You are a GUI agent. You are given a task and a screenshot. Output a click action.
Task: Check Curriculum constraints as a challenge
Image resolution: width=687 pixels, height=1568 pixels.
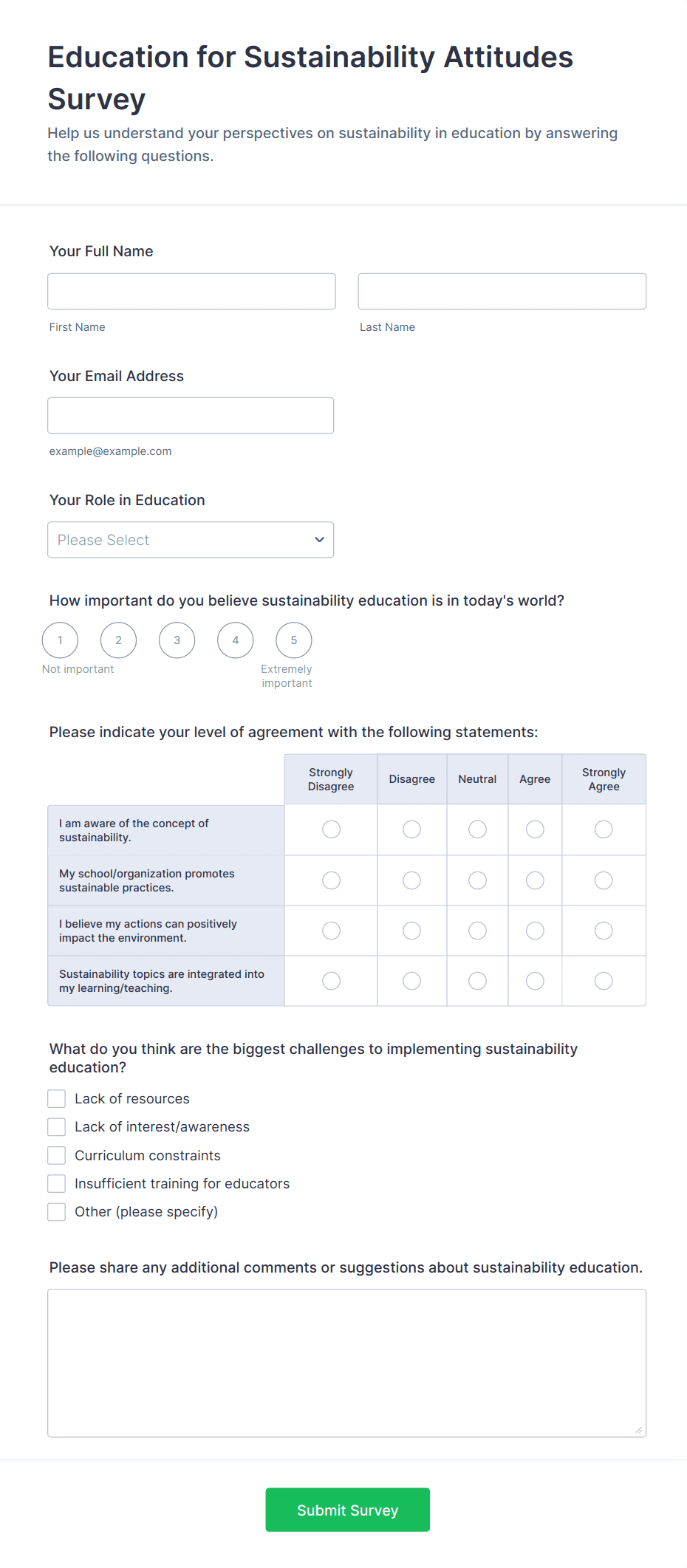coord(56,1155)
